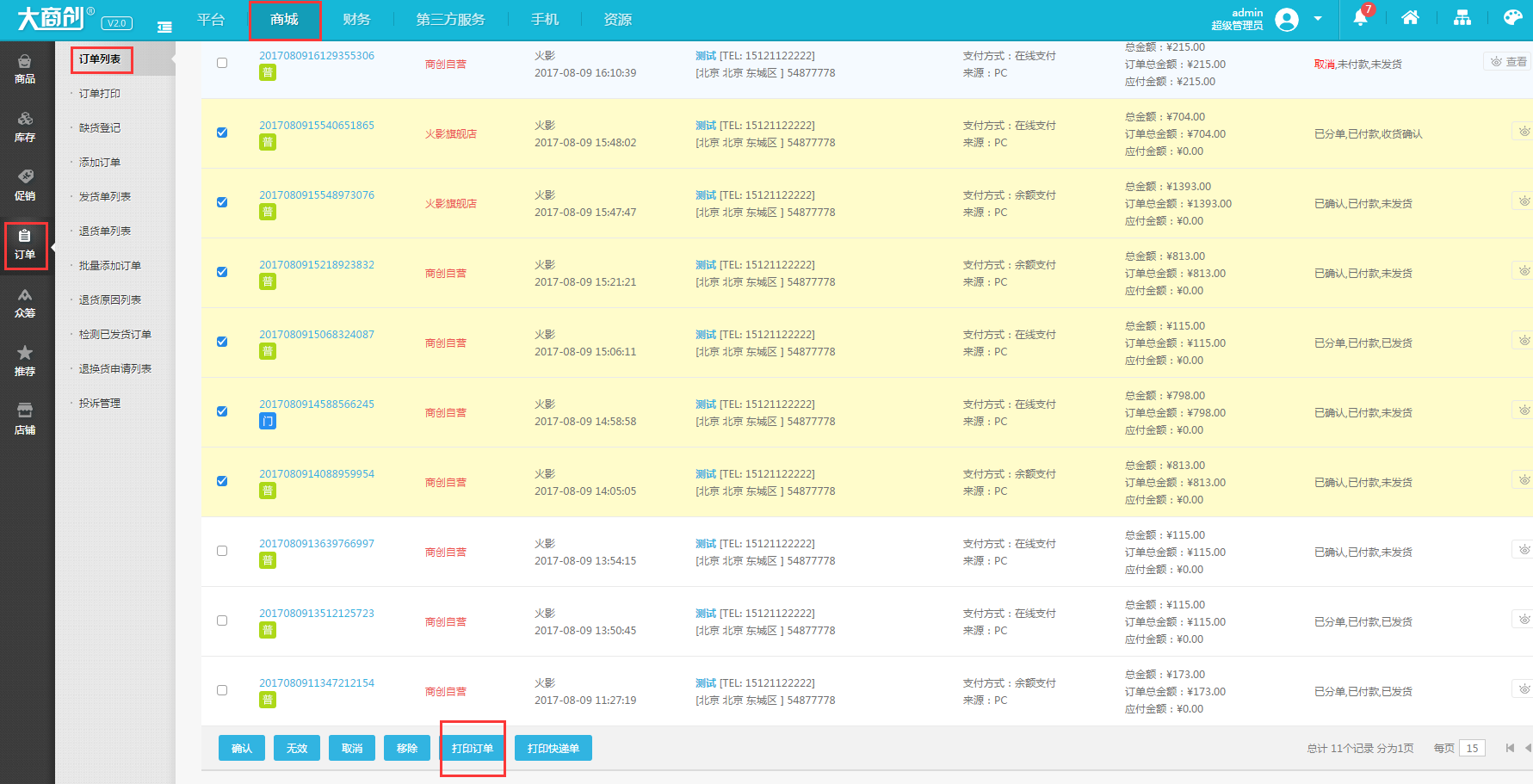Screen dimensions: 1533x784
Task: Tick checkbox for order 2017080916129355306
Action: [x=222, y=63]
